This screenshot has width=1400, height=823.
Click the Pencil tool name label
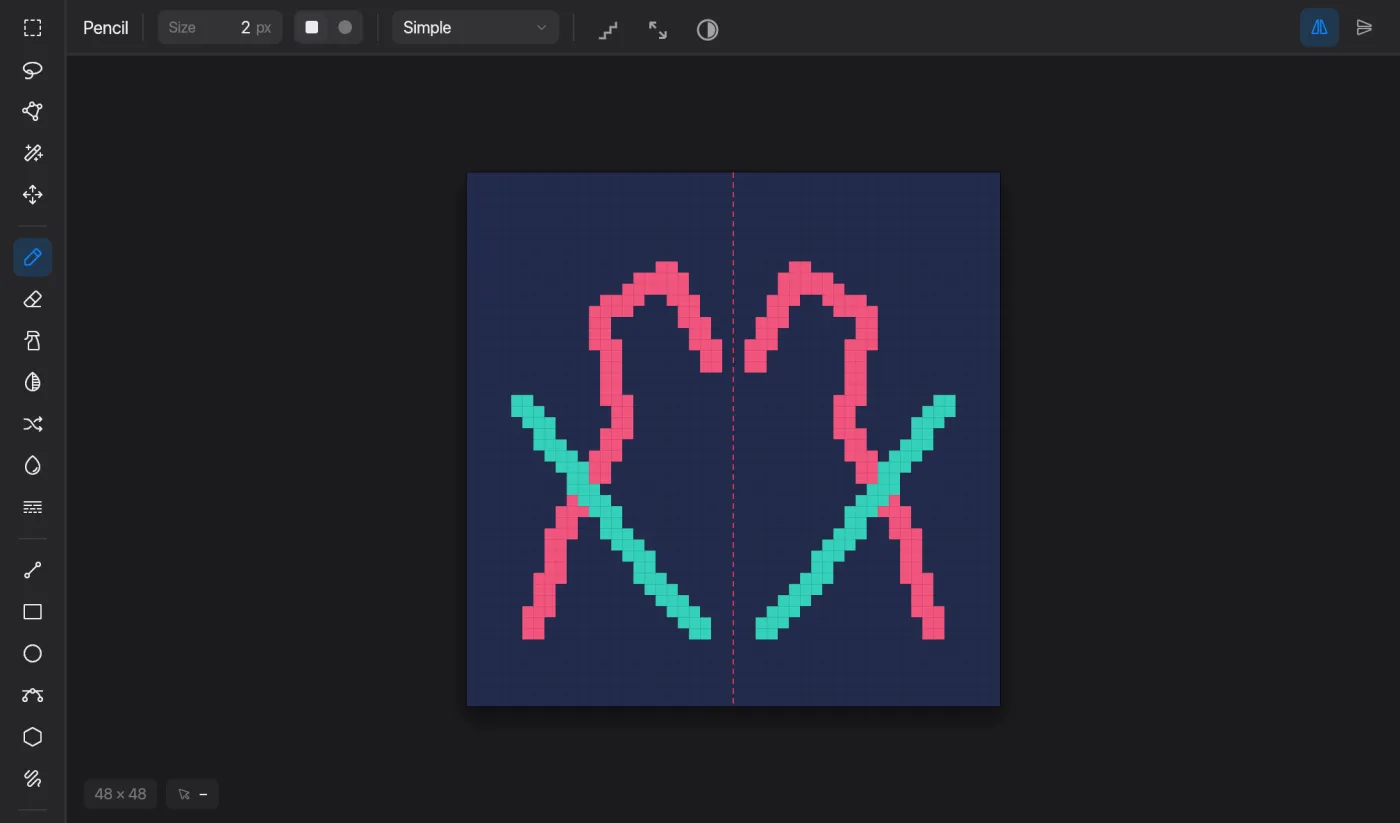(x=106, y=28)
